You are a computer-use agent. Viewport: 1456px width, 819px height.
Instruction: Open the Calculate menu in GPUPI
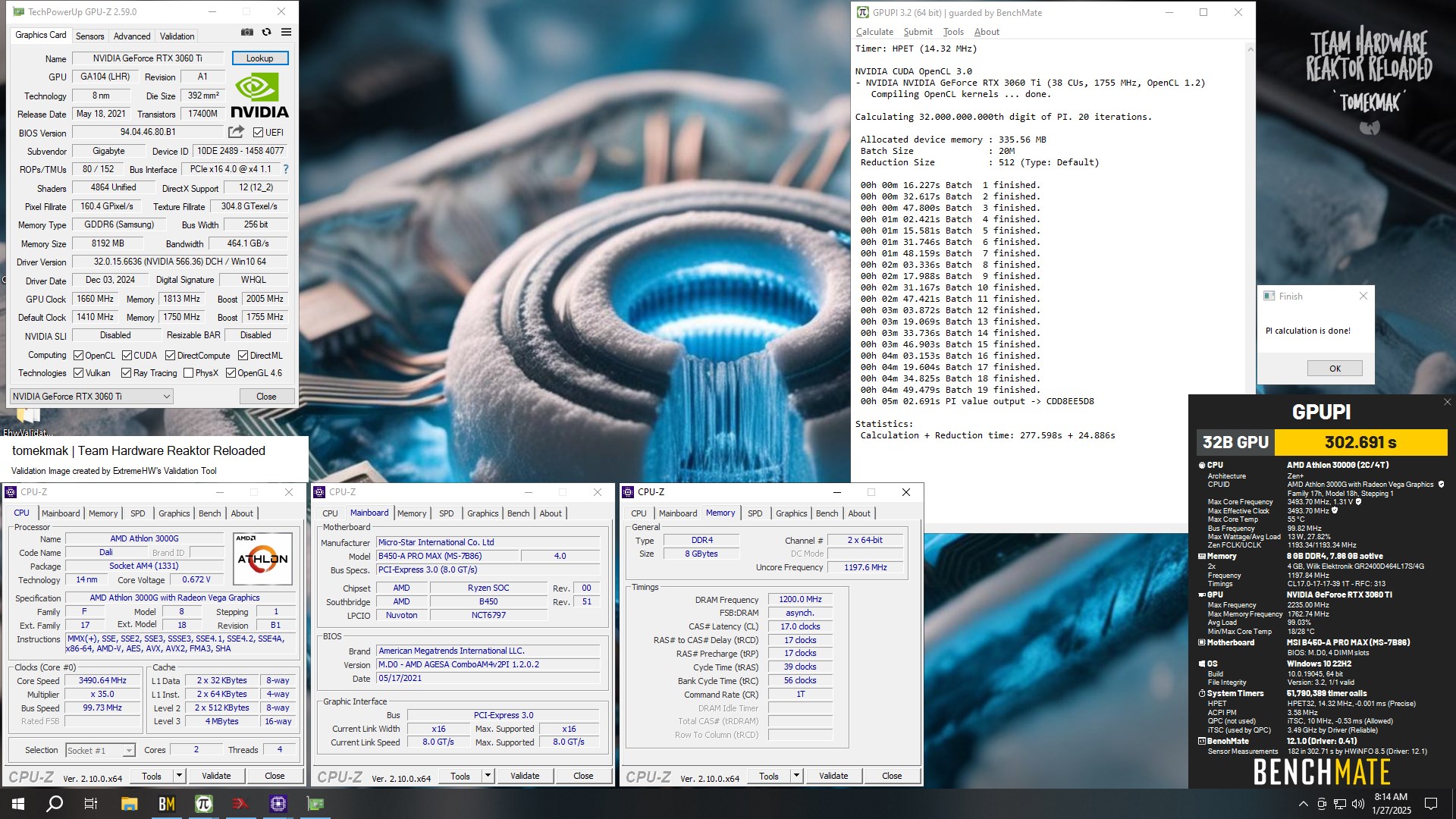874,32
